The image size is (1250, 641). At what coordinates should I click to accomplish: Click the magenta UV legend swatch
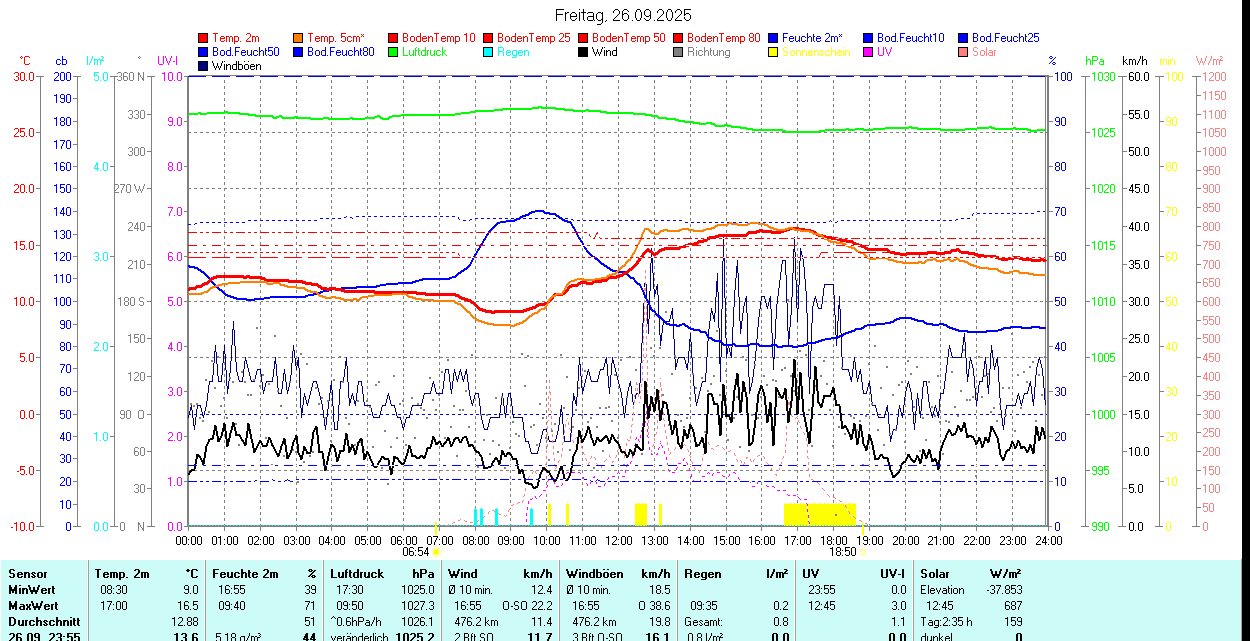[869, 52]
